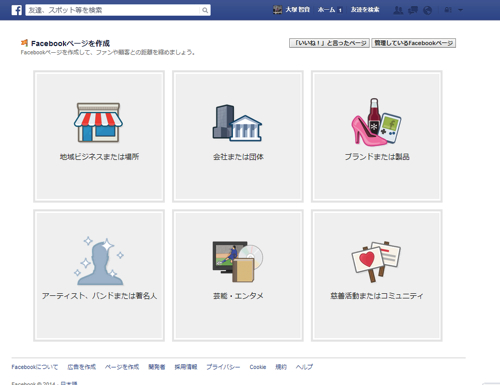Open the ヘルプ footer link

[x=304, y=367]
